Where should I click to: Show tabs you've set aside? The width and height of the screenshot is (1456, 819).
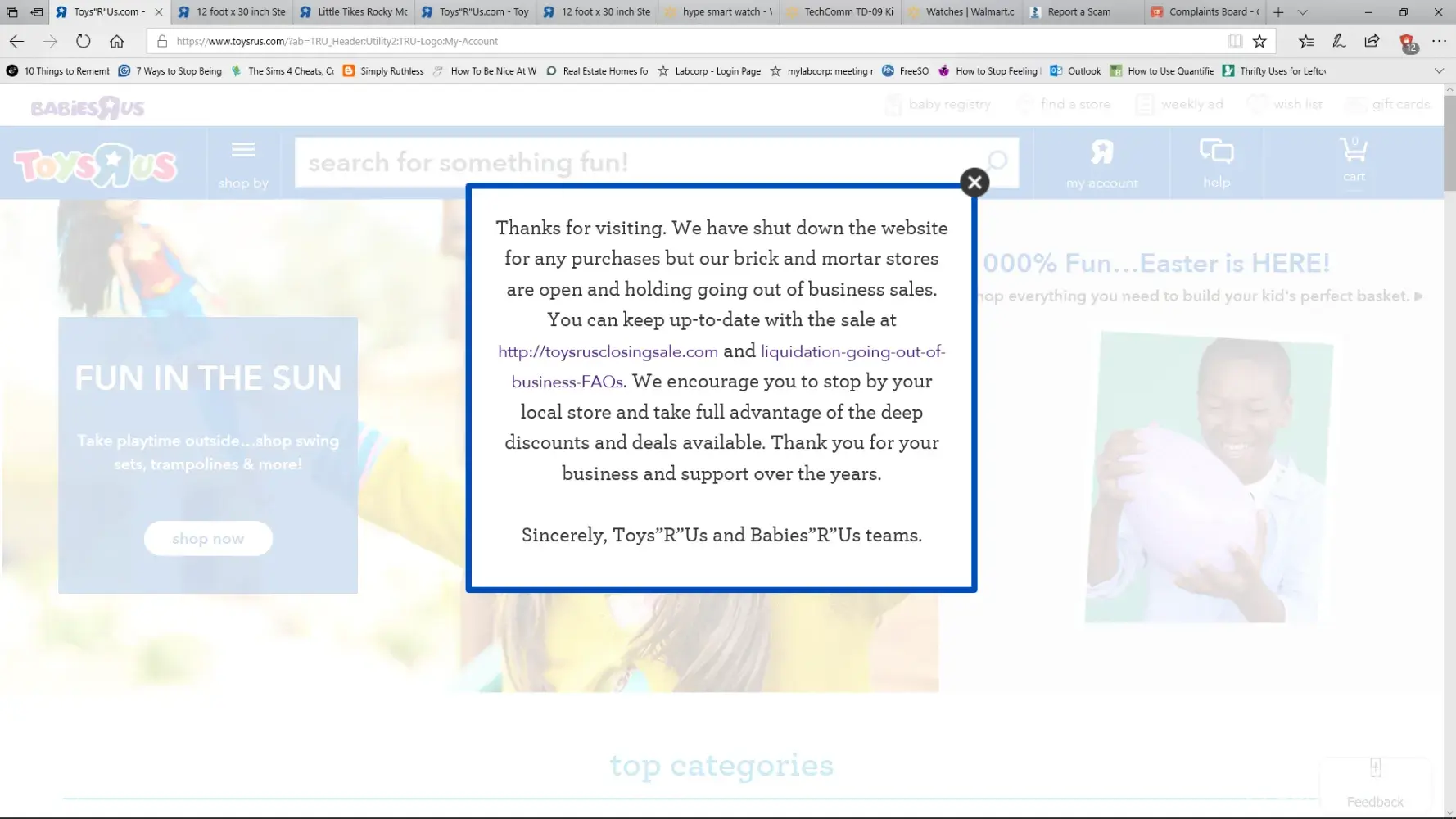(11, 12)
